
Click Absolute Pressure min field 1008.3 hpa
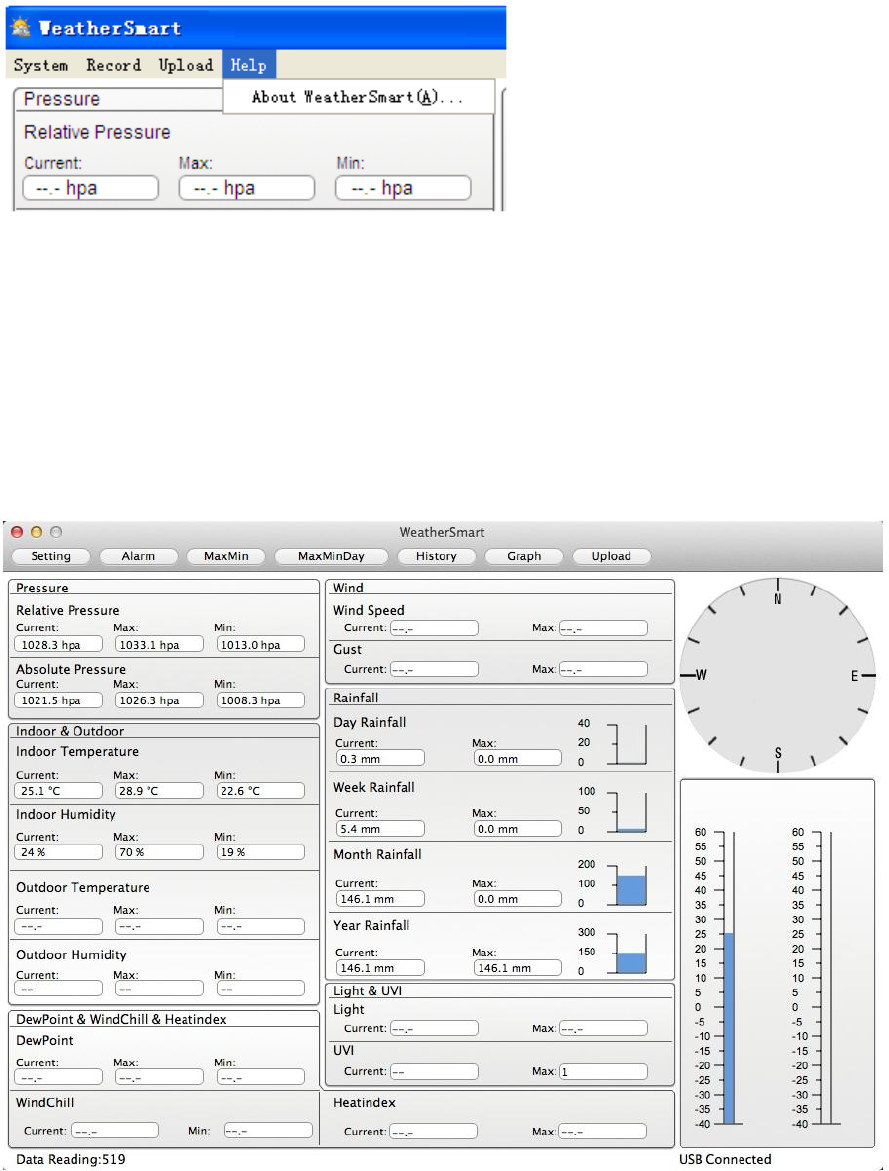pyautogui.click(x=261, y=701)
